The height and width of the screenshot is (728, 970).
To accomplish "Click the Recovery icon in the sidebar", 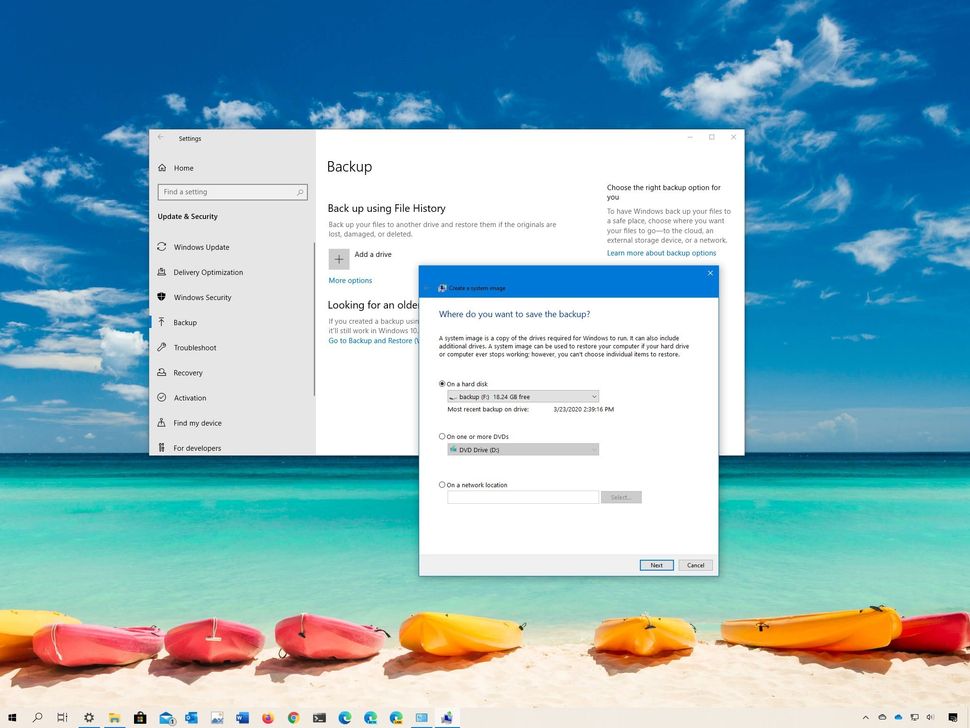I will point(162,372).
